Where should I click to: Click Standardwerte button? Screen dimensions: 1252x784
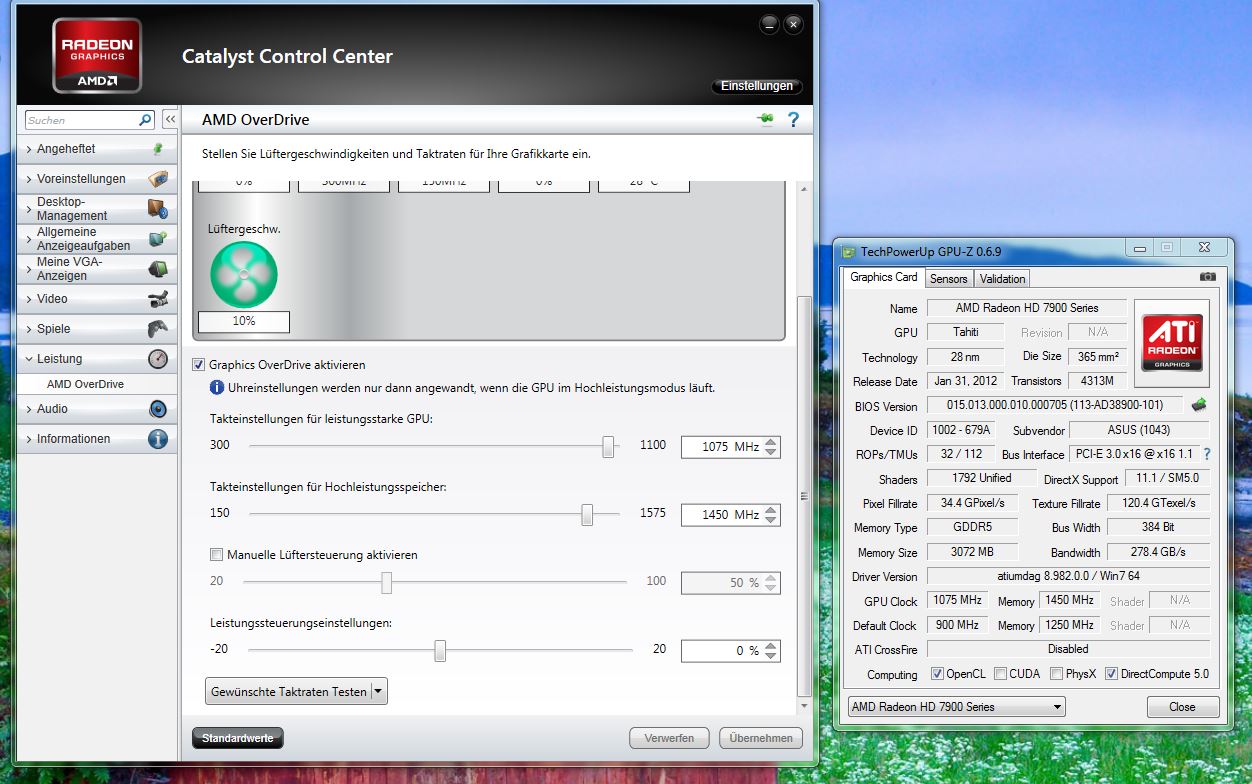238,738
